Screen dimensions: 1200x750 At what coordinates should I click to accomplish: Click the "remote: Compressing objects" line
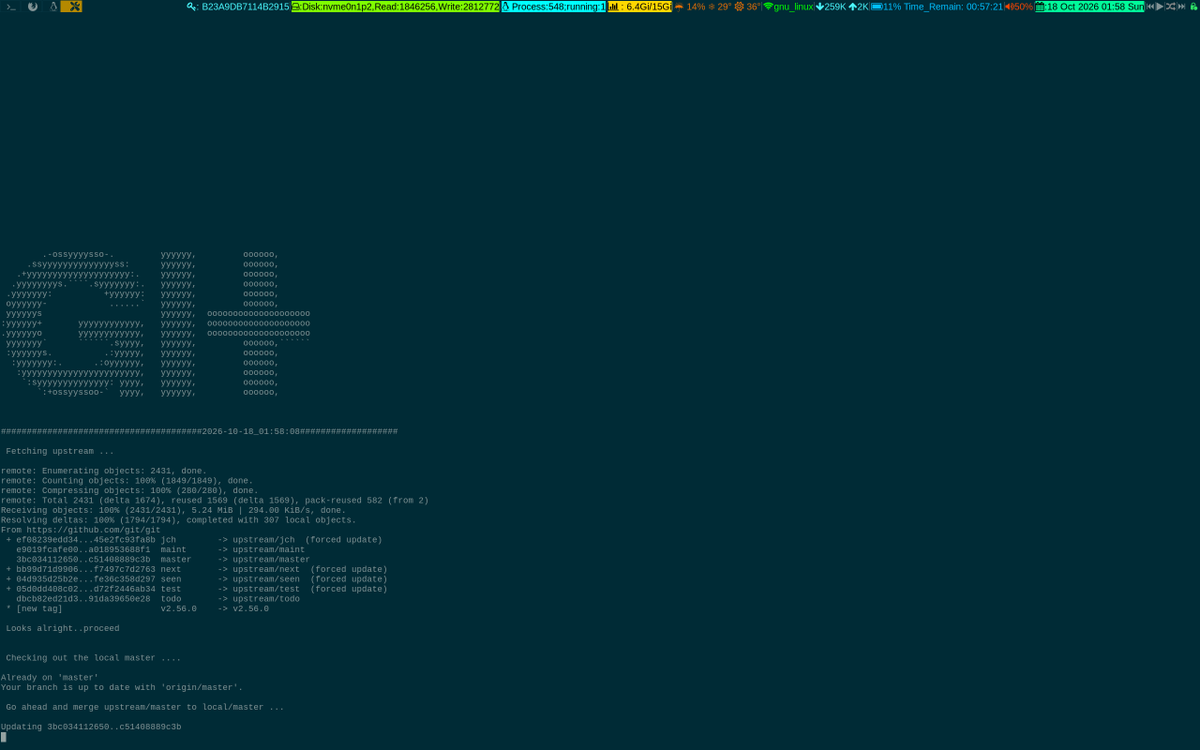pyautogui.click(x=130, y=491)
